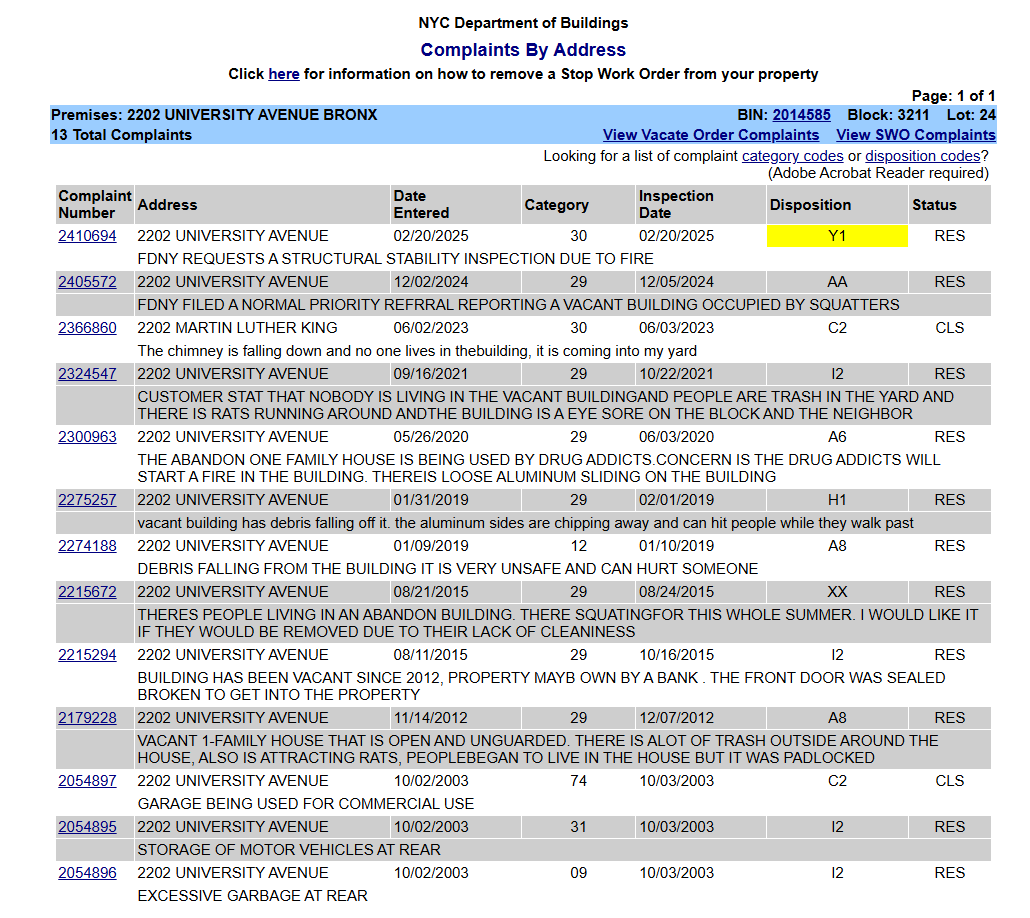The height and width of the screenshot is (918, 1030).
Task: Open complaint number 2324547
Action: (x=87, y=374)
